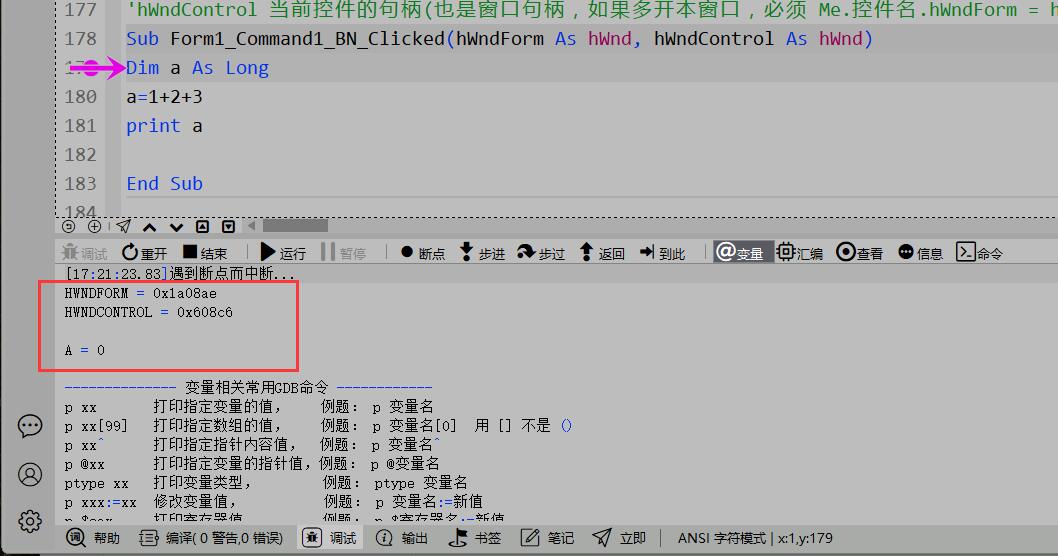The width and height of the screenshot is (1058, 556).
Task: Run to cursor with 到此
Action: pyautogui.click(x=662, y=253)
